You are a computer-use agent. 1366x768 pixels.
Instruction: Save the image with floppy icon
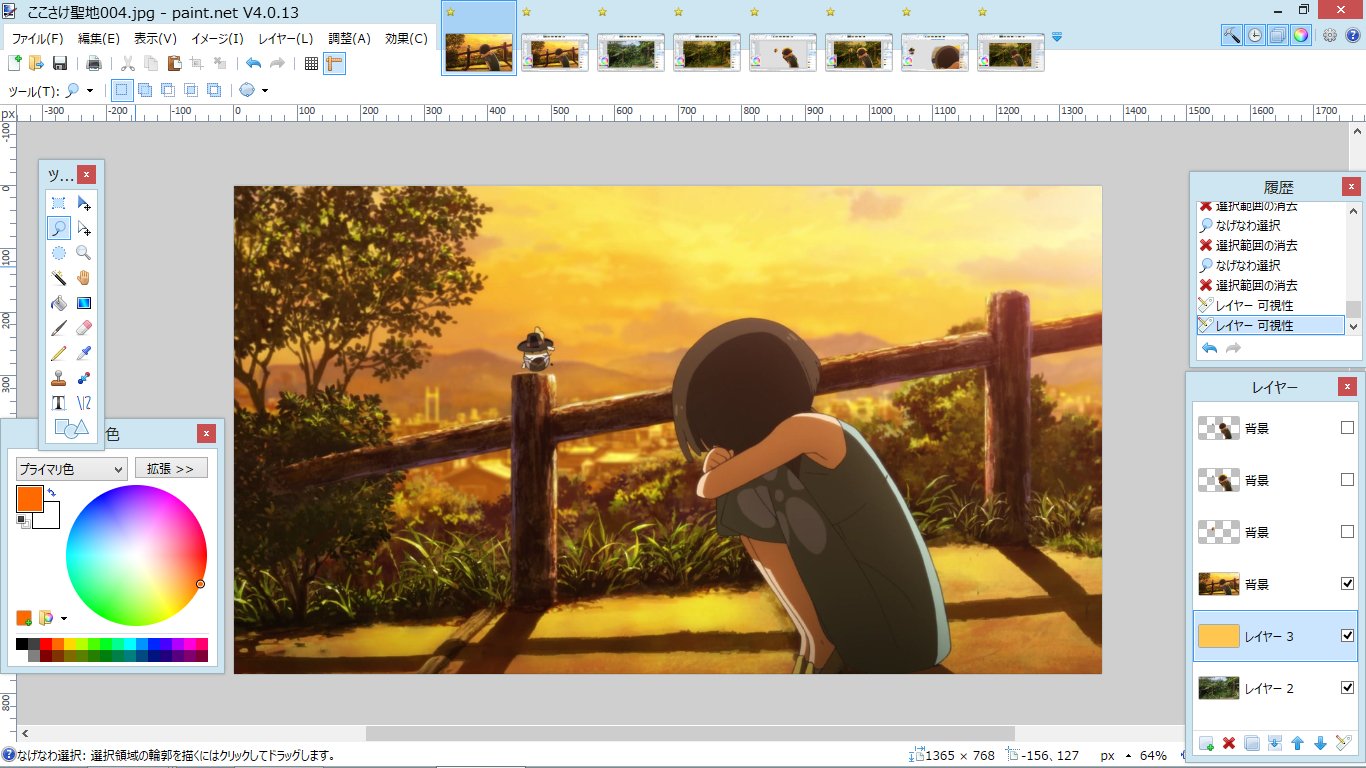pos(59,64)
